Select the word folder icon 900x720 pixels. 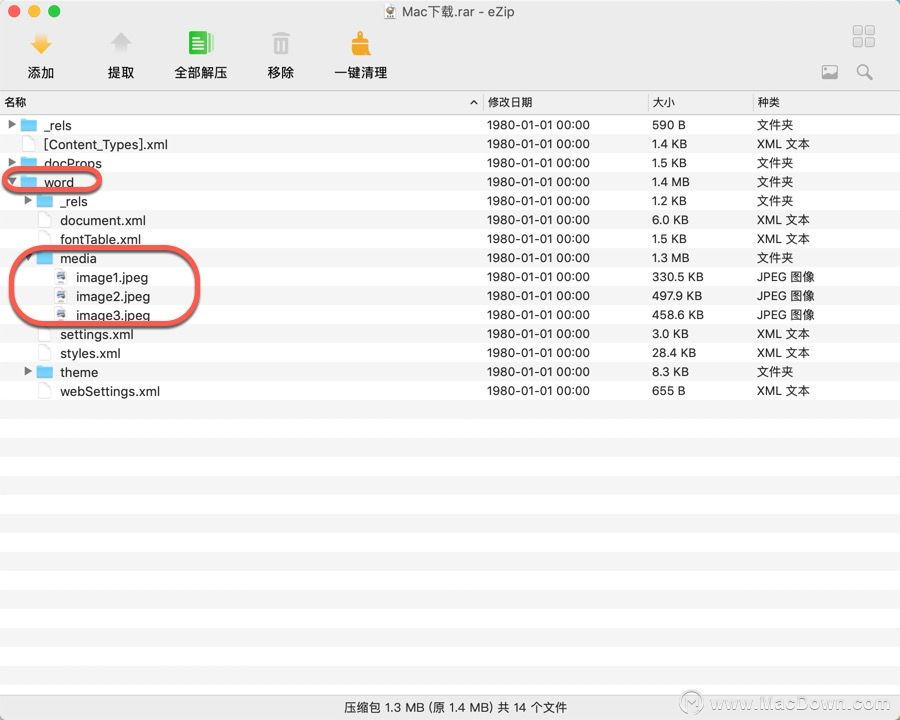pyautogui.click(x=29, y=182)
